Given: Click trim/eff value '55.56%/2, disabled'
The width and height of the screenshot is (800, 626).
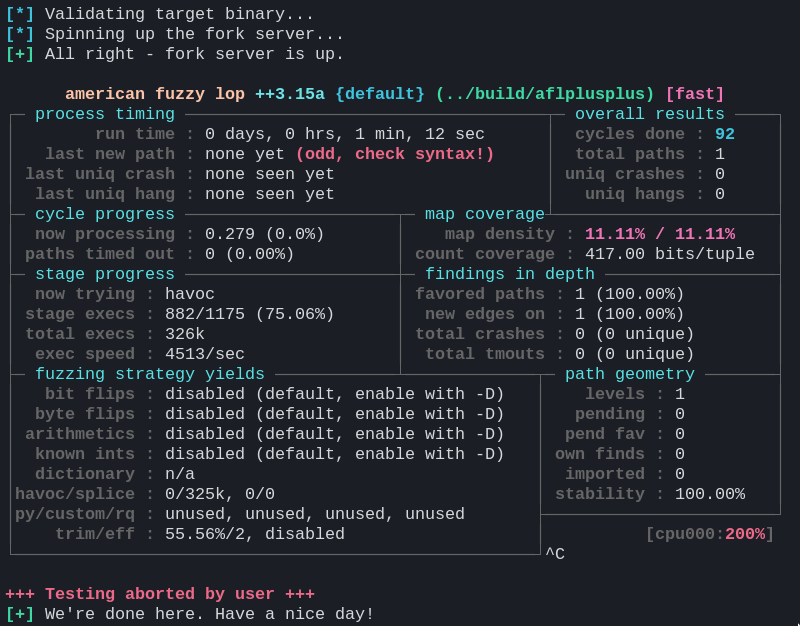Looking at the screenshot, I should tap(255, 534).
